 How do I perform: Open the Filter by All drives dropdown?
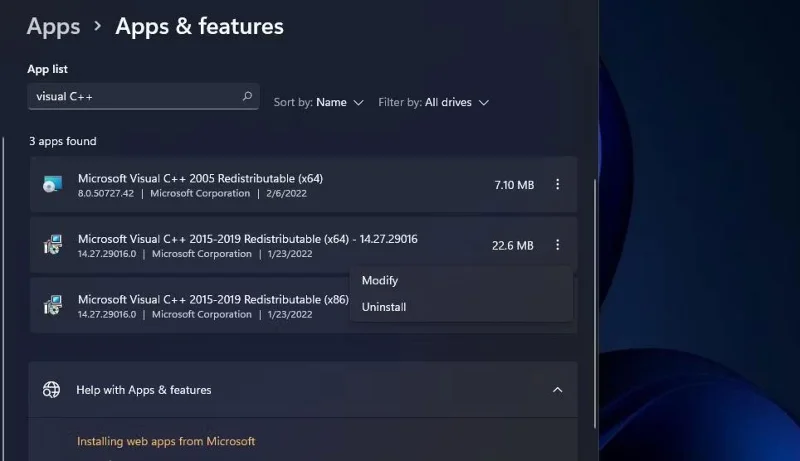coord(434,102)
